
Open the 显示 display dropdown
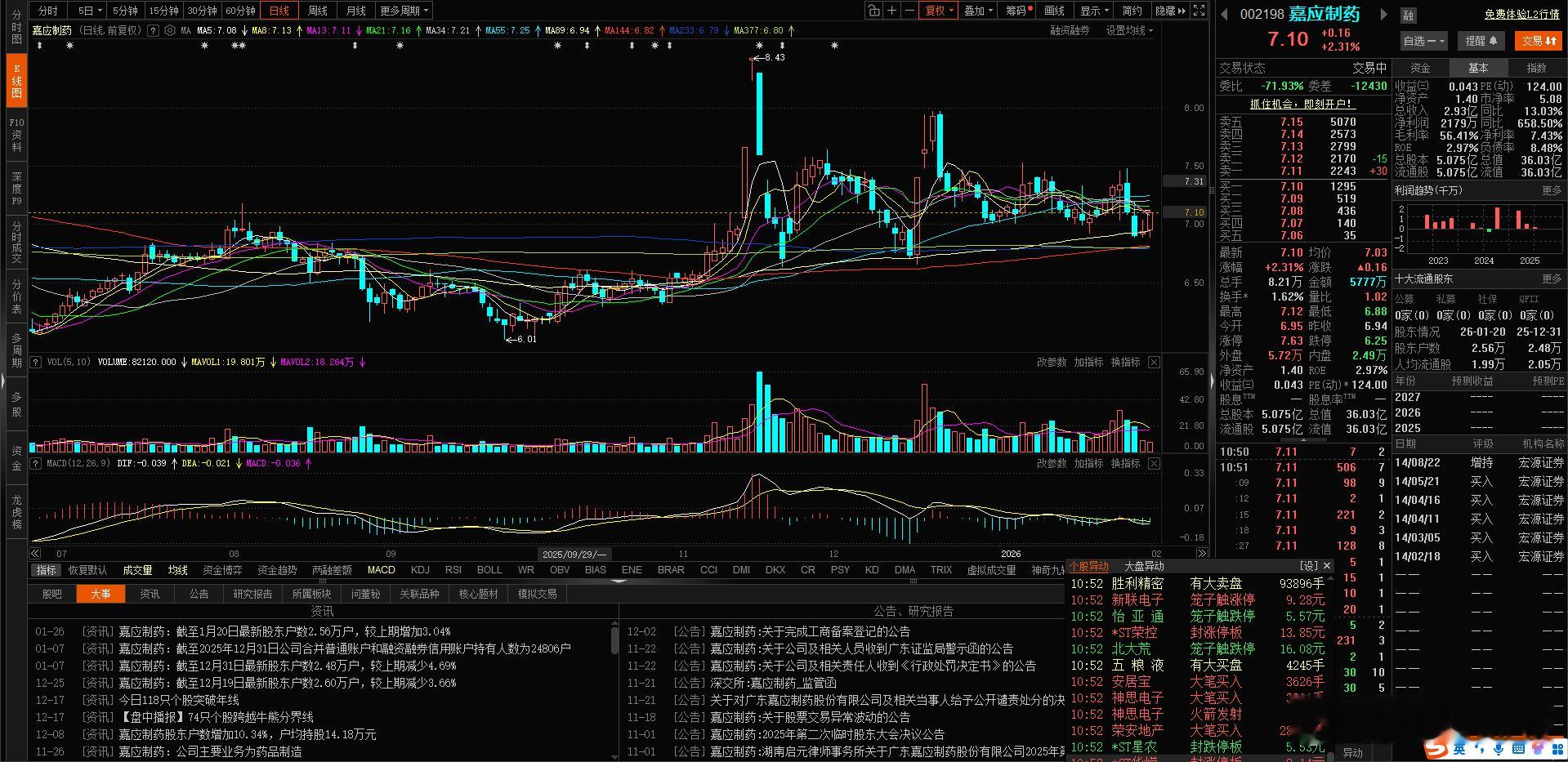[x=1094, y=11]
